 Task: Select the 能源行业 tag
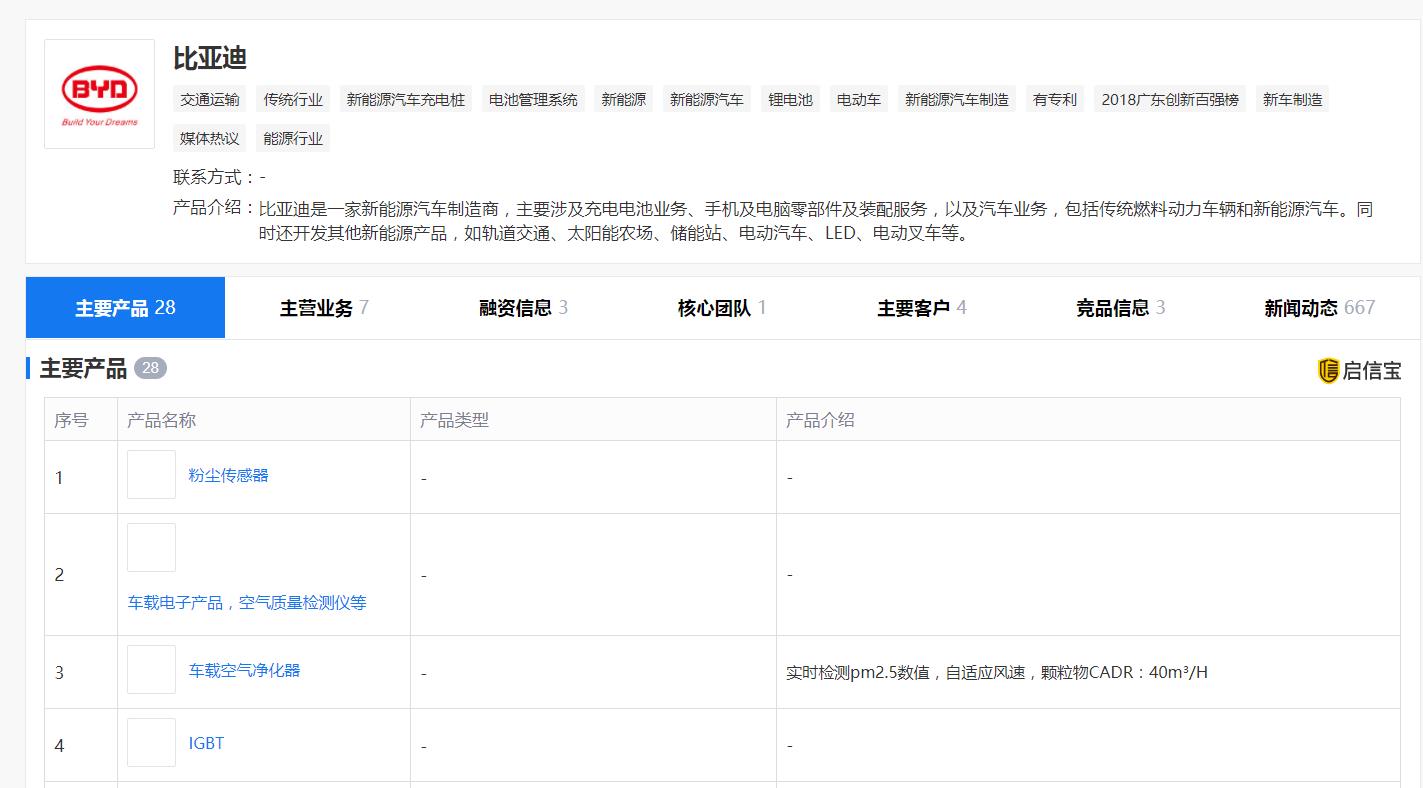click(x=294, y=138)
